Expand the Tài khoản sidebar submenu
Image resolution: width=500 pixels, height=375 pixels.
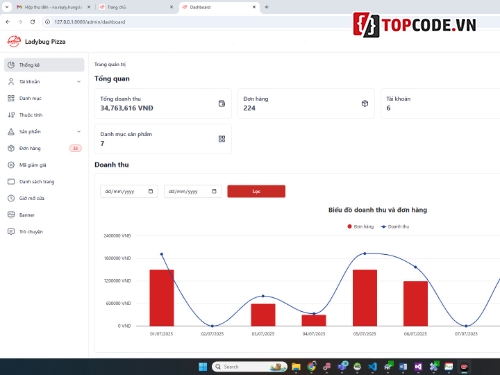pos(79,81)
